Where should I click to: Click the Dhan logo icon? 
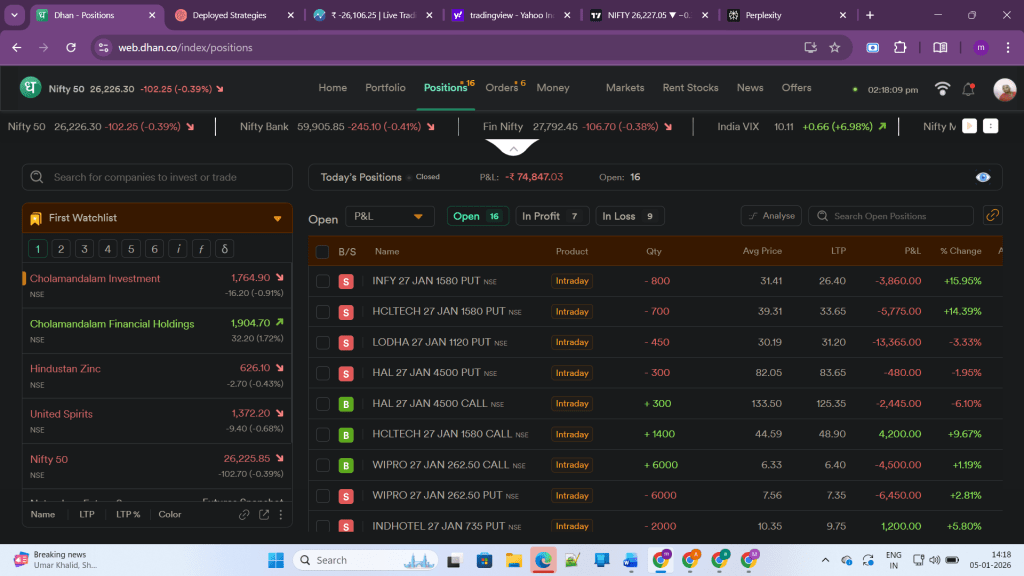point(30,88)
